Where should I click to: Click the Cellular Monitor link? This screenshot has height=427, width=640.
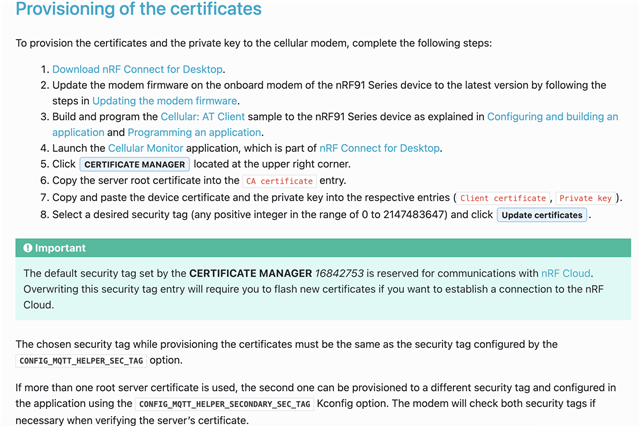tap(145, 148)
